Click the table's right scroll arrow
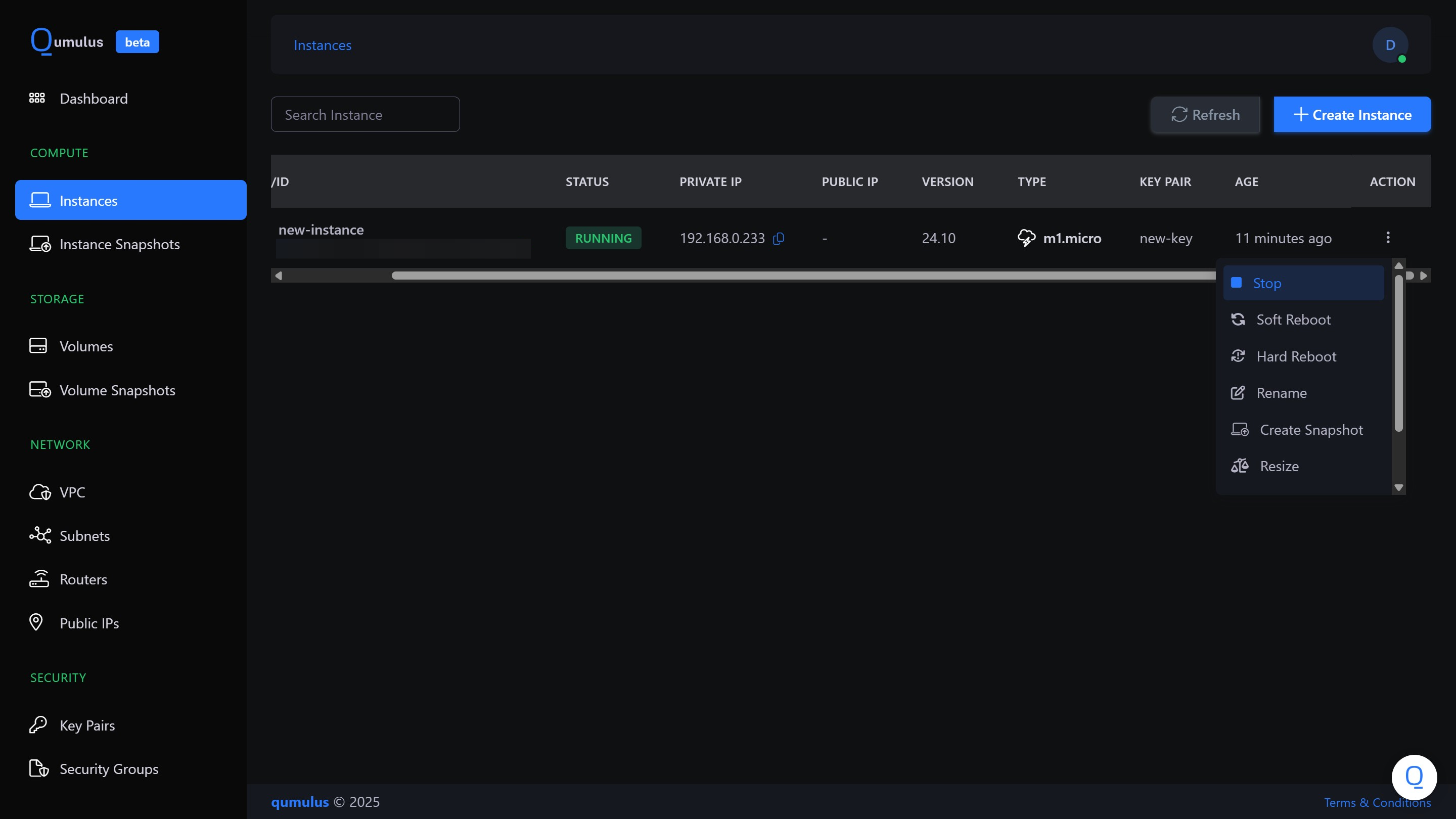 (x=1424, y=275)
